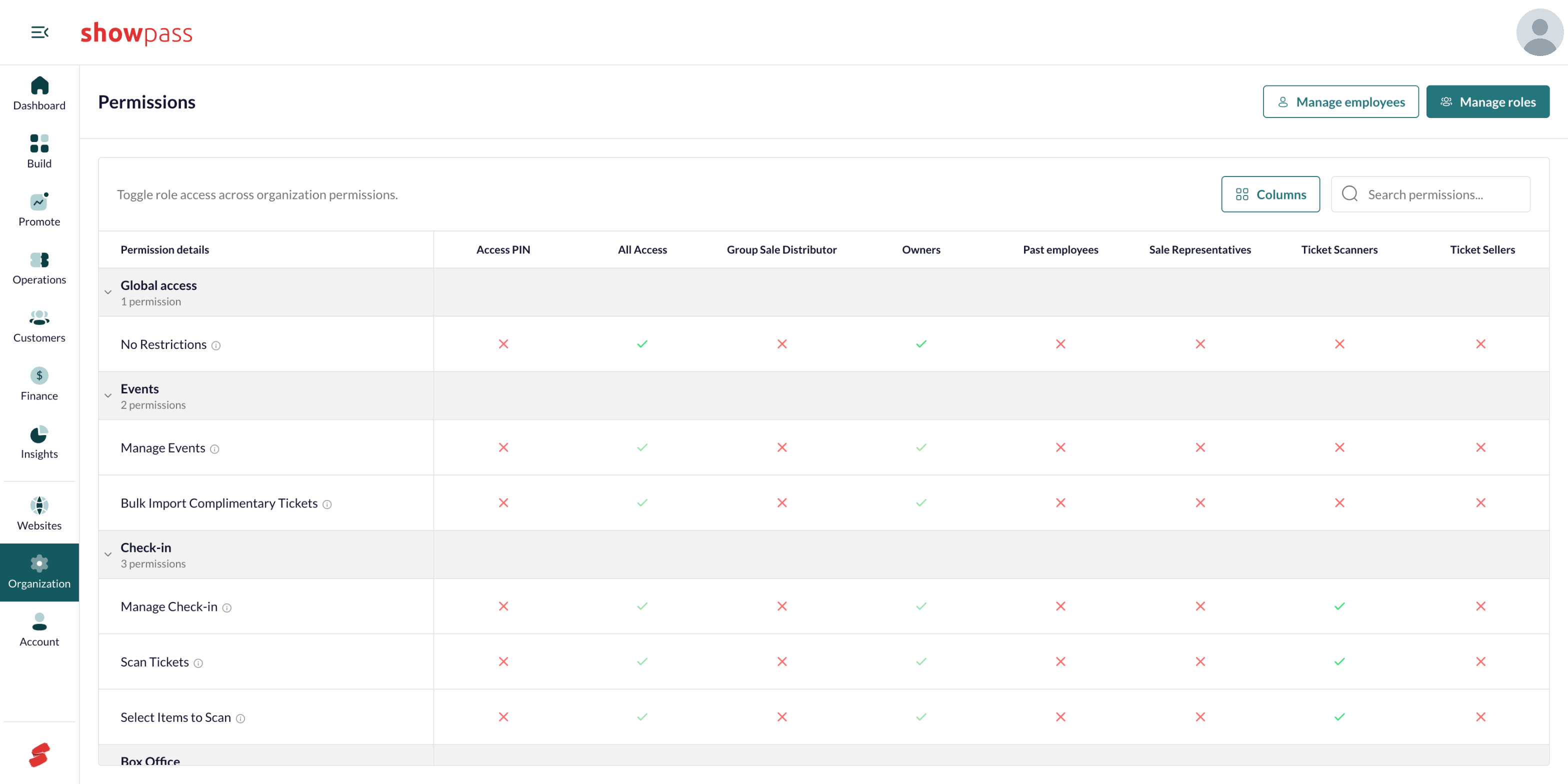Show info for Bulk Import Complimentary Tickets
The width and height of the screenshot is (1568, 784).
point(327,504)
